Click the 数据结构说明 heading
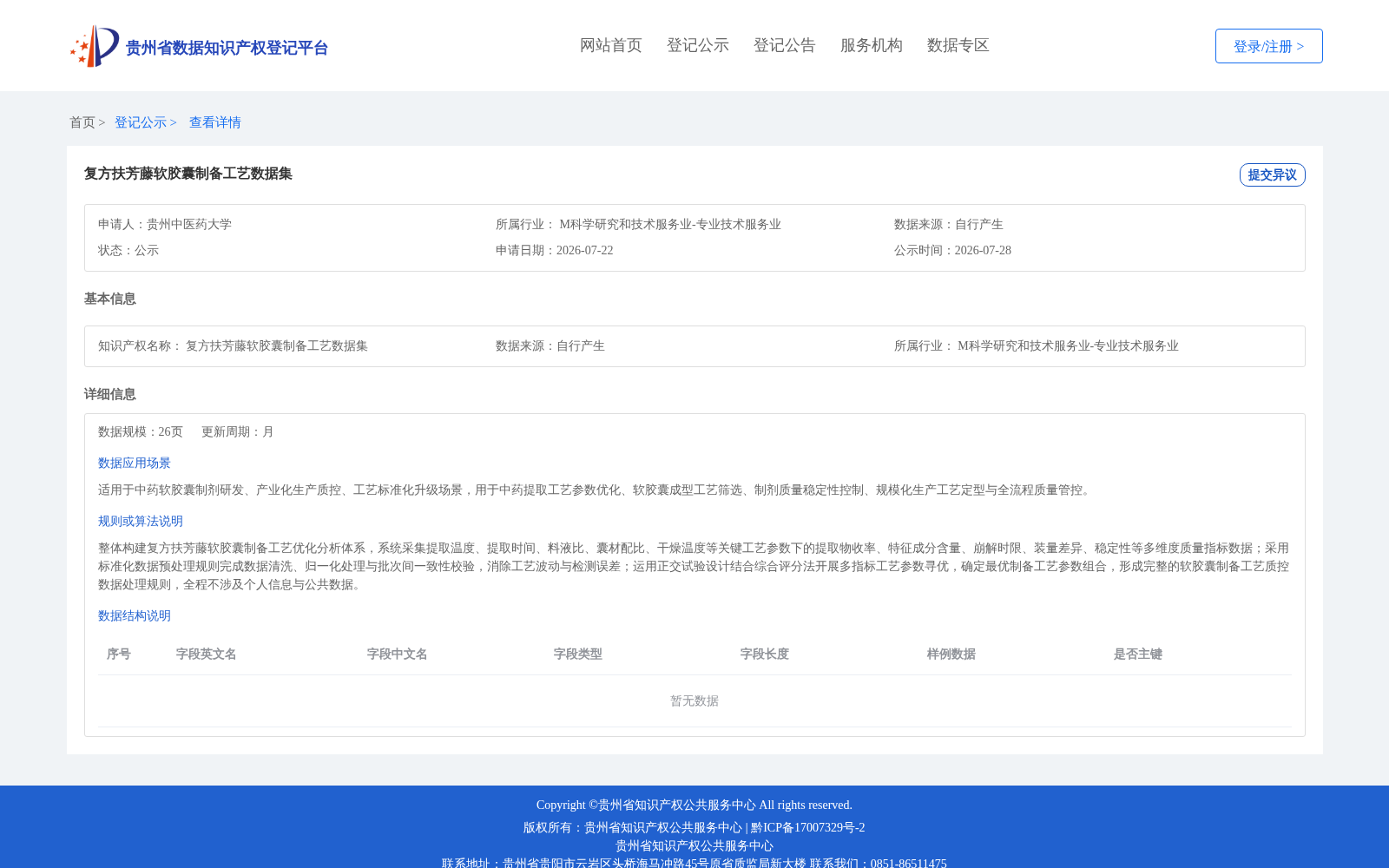This screenshot has height=868, width=1389. pyautogui.click(x=135, y=615)
